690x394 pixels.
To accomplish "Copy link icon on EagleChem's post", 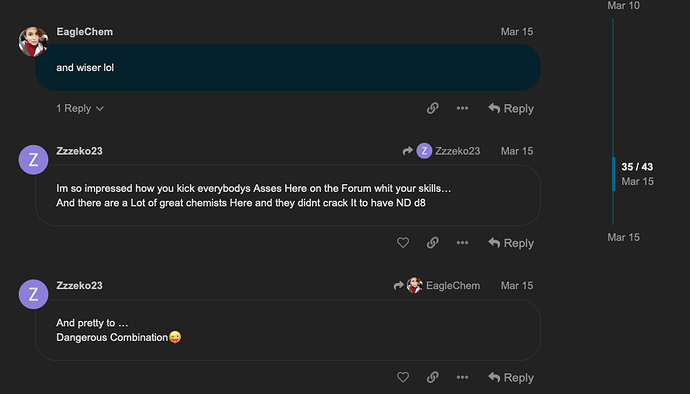I will [433, 108].
